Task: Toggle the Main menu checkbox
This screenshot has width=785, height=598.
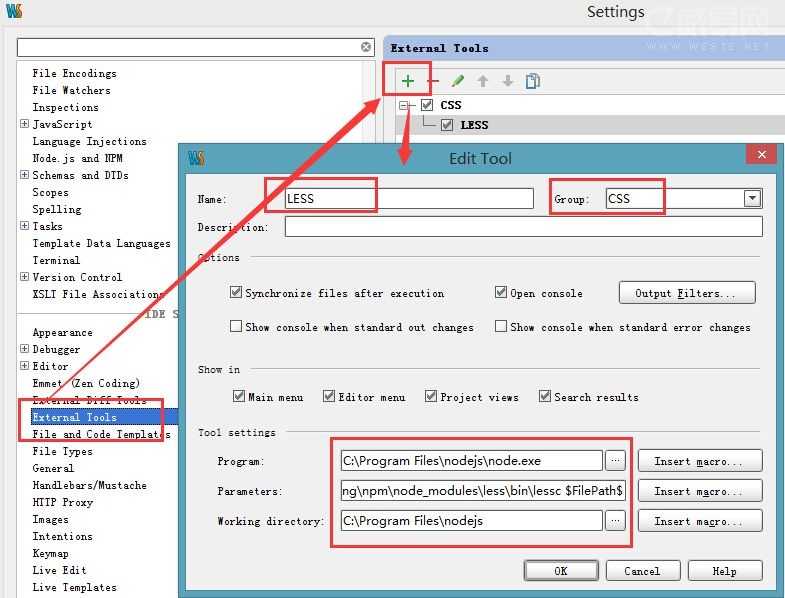Action: (x=239, y=396)
